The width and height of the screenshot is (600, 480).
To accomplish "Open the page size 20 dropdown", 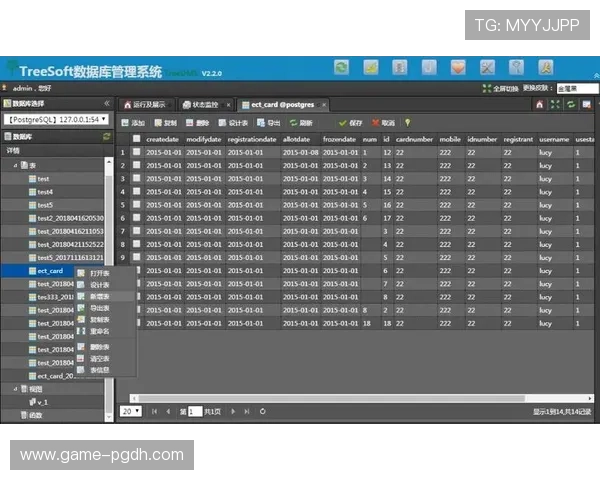I will click(130, 411).
